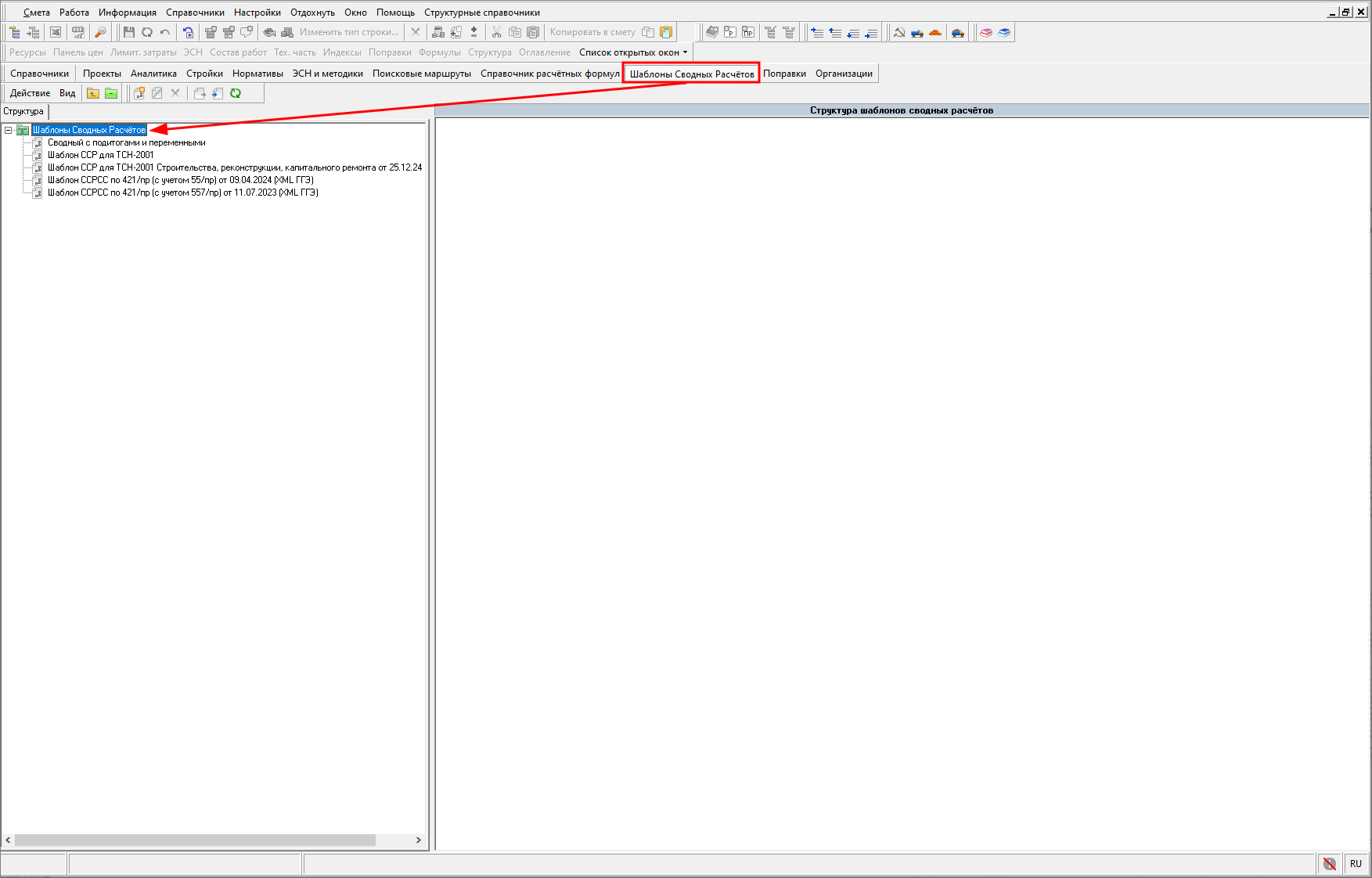Click the horizontal scrollbar right arrow
The image size is (1372, 878).
coord(419,840)
